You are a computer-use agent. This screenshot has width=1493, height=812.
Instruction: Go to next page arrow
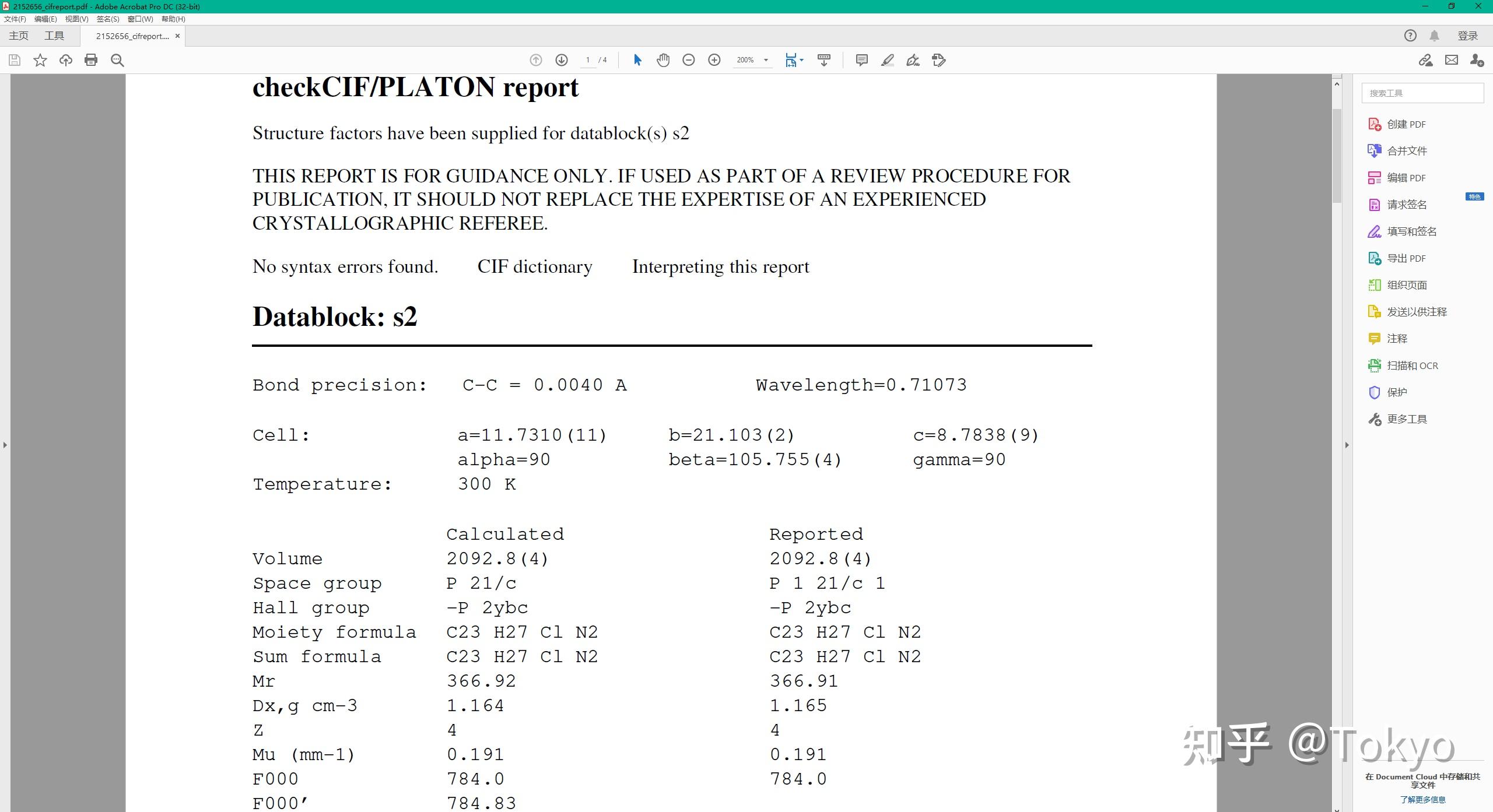pos(561,60)
